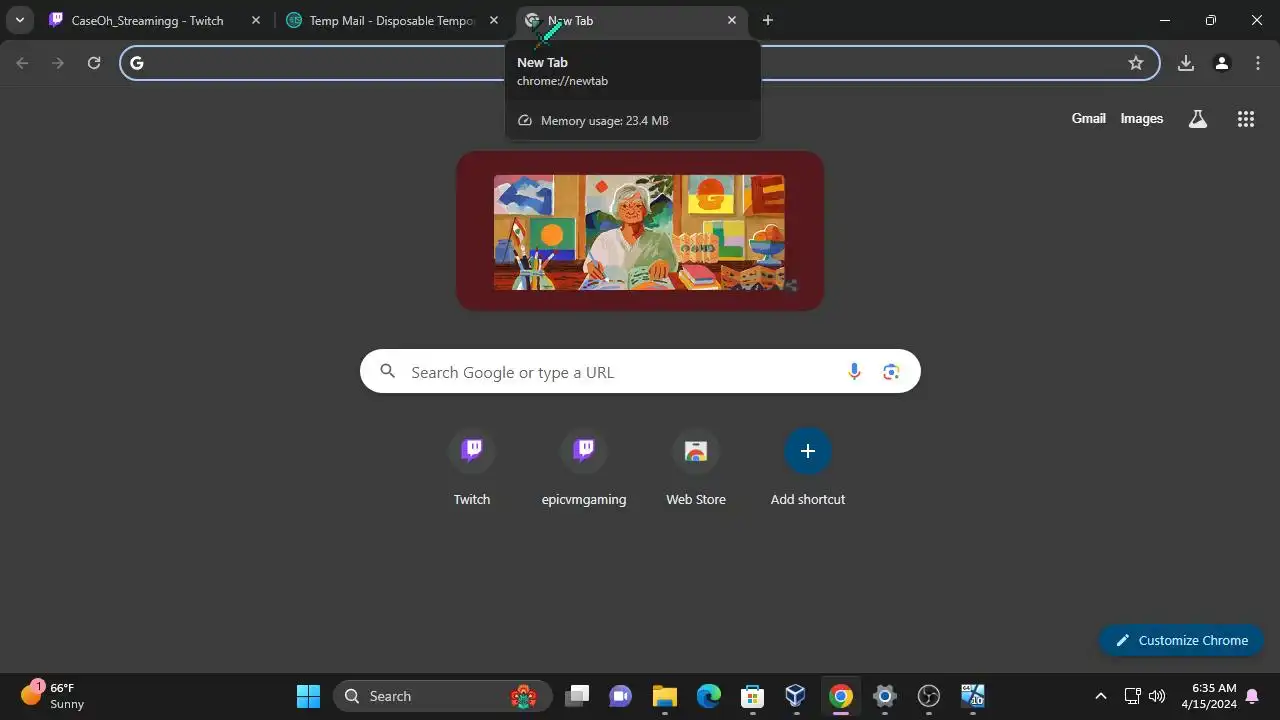Start voice search with microphone icon

pyautogui.click(x=854, y=372)
